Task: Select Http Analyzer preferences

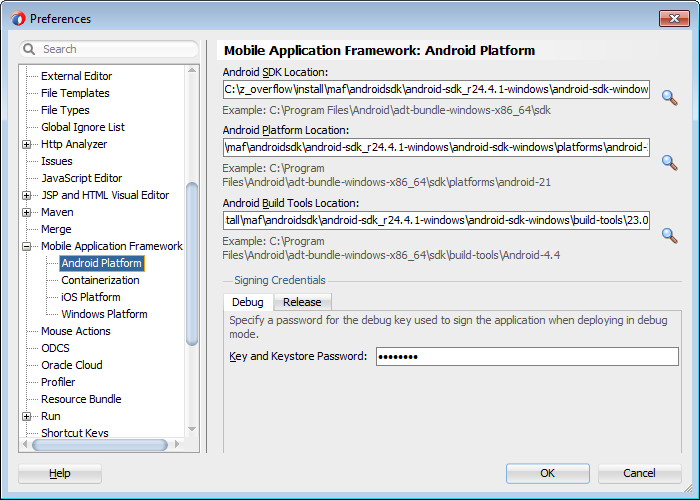Action: (74, 144)
